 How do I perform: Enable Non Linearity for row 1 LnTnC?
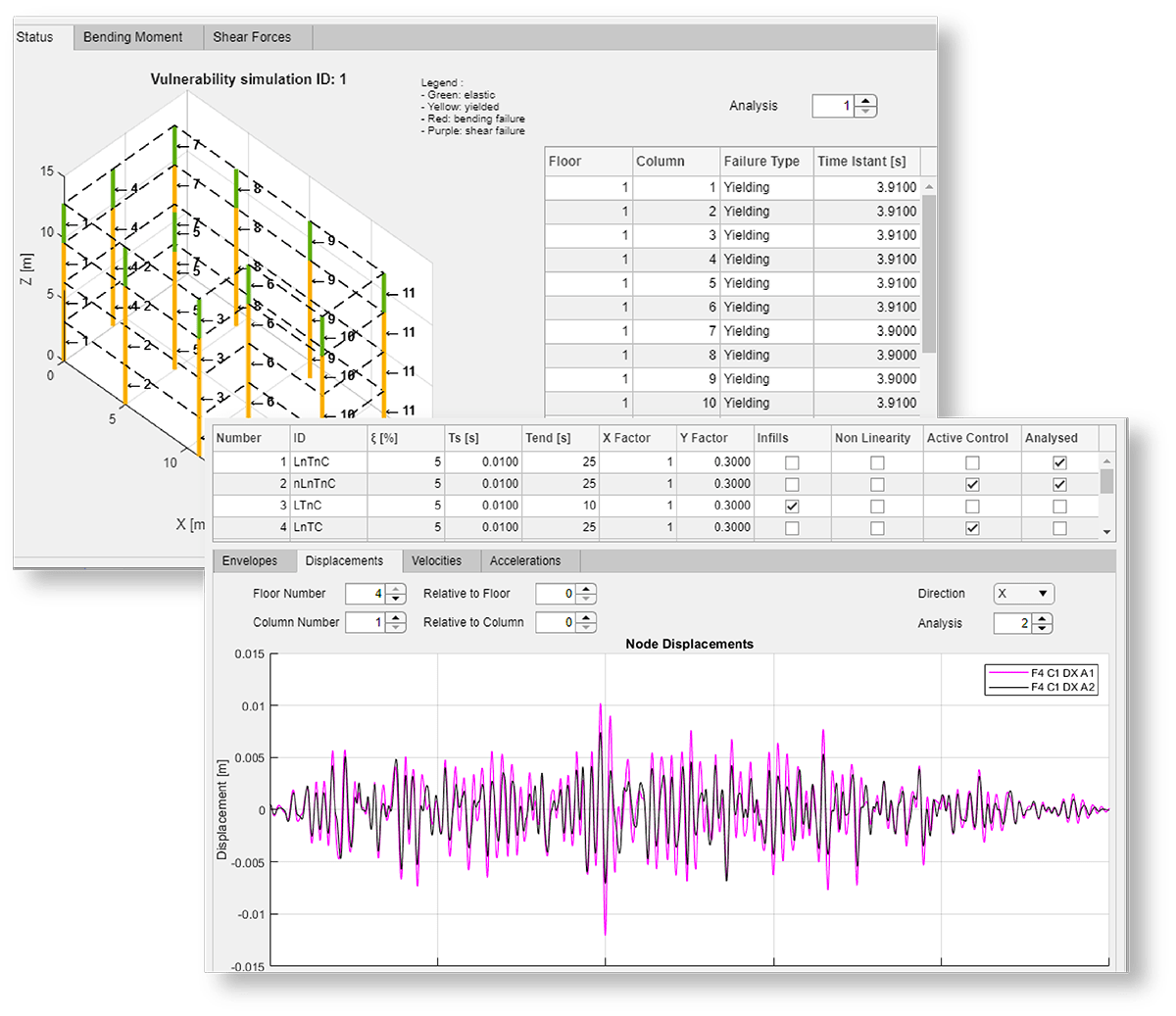pyautogui.click(x=877, y=462)
